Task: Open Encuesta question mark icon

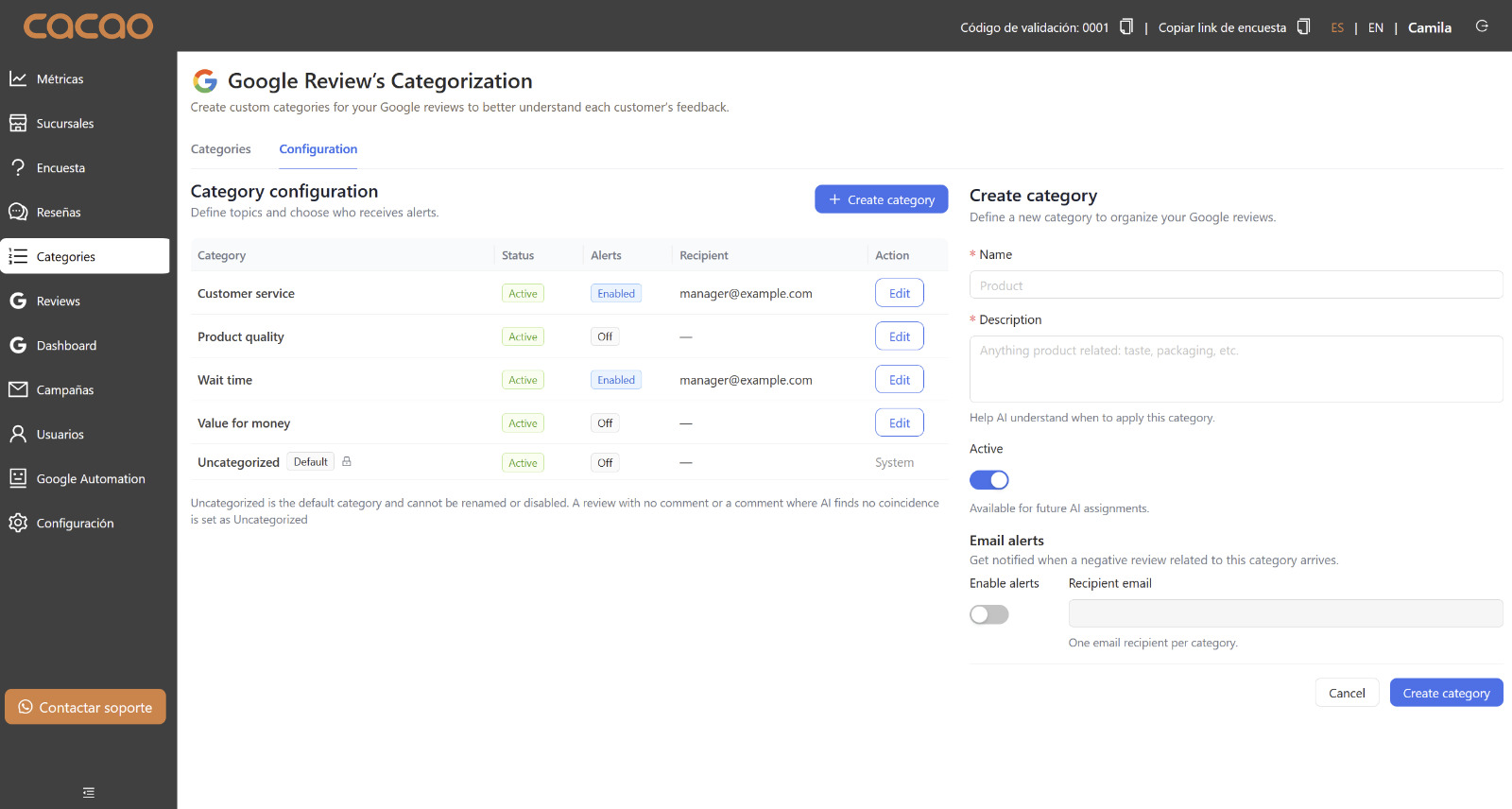Action: (18, 167)
